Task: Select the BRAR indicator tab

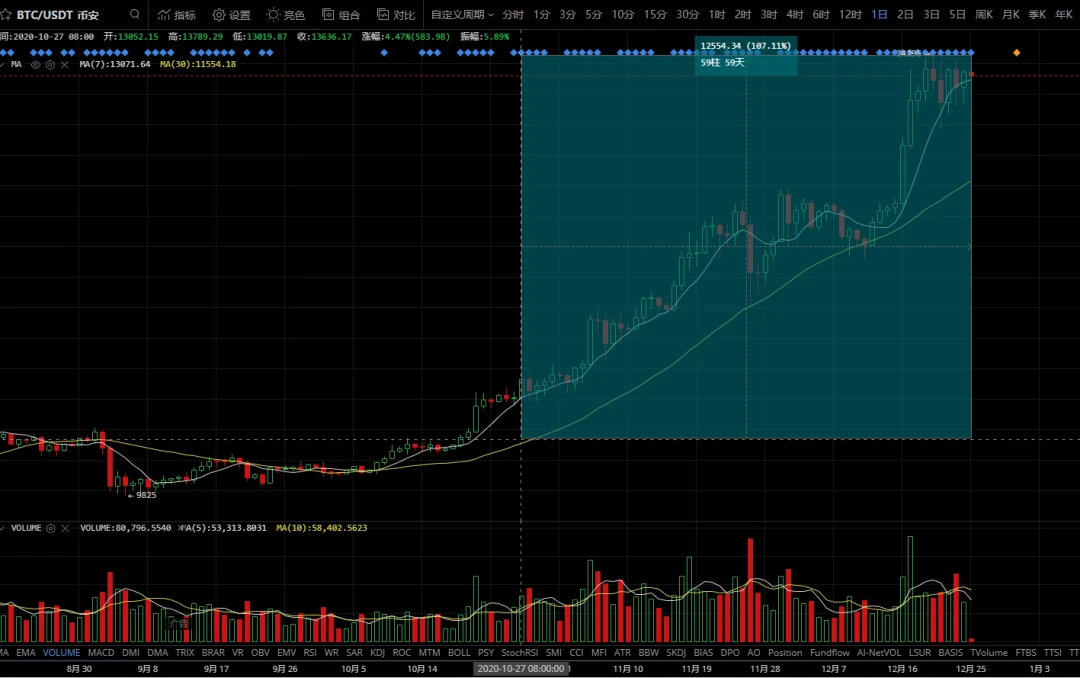Action: (213, 653)
